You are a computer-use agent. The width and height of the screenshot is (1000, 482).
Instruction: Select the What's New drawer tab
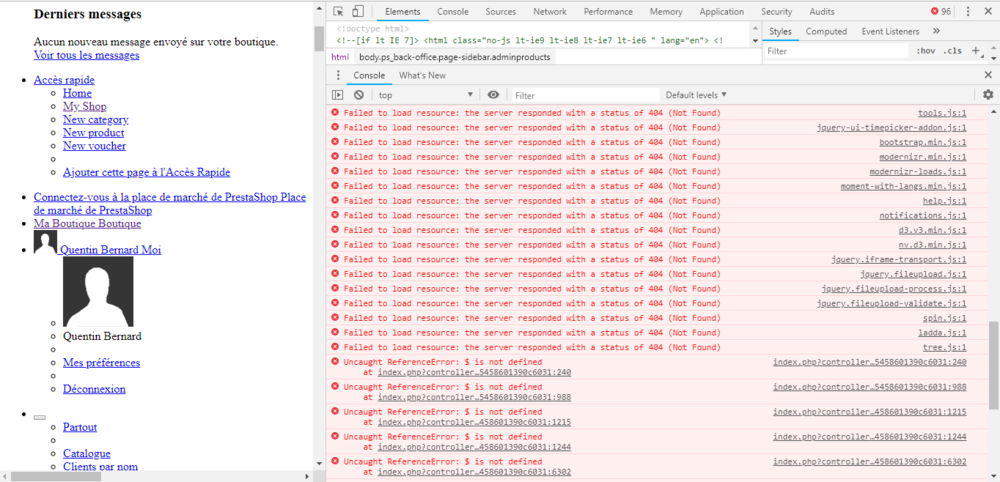click(x=422, y=75)
